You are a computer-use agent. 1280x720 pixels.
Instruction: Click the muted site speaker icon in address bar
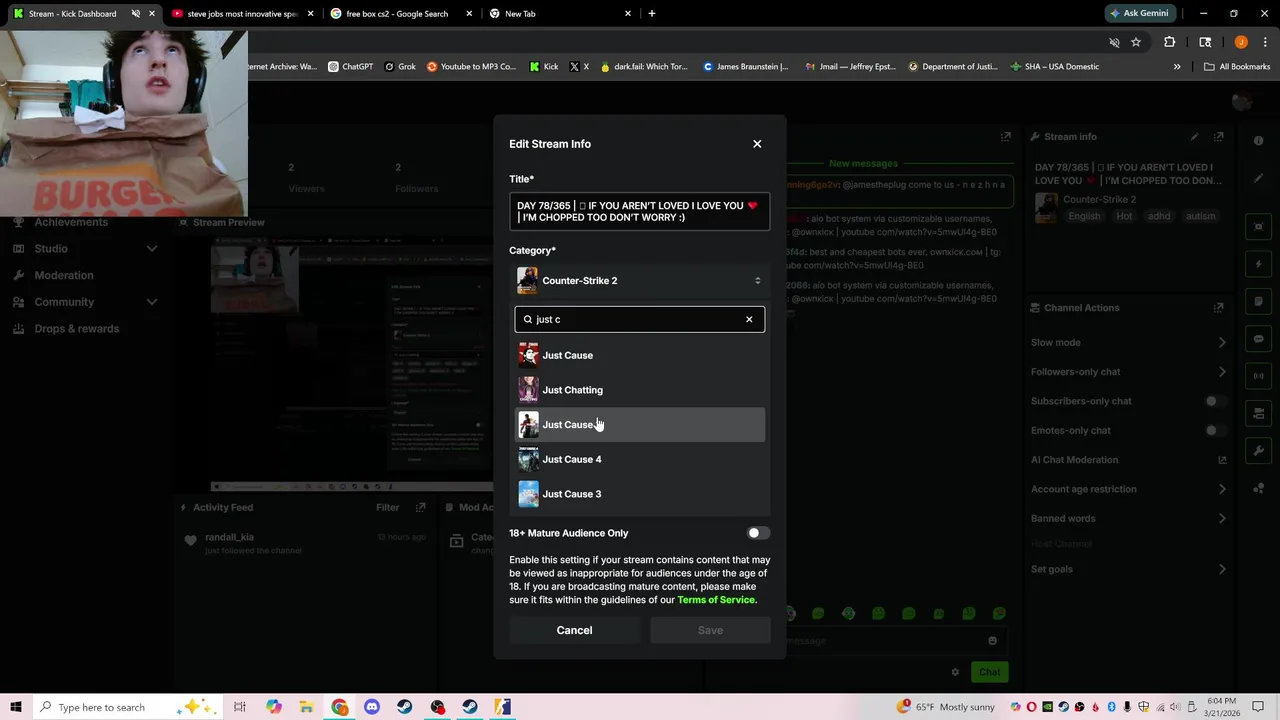pos(1114,42)
